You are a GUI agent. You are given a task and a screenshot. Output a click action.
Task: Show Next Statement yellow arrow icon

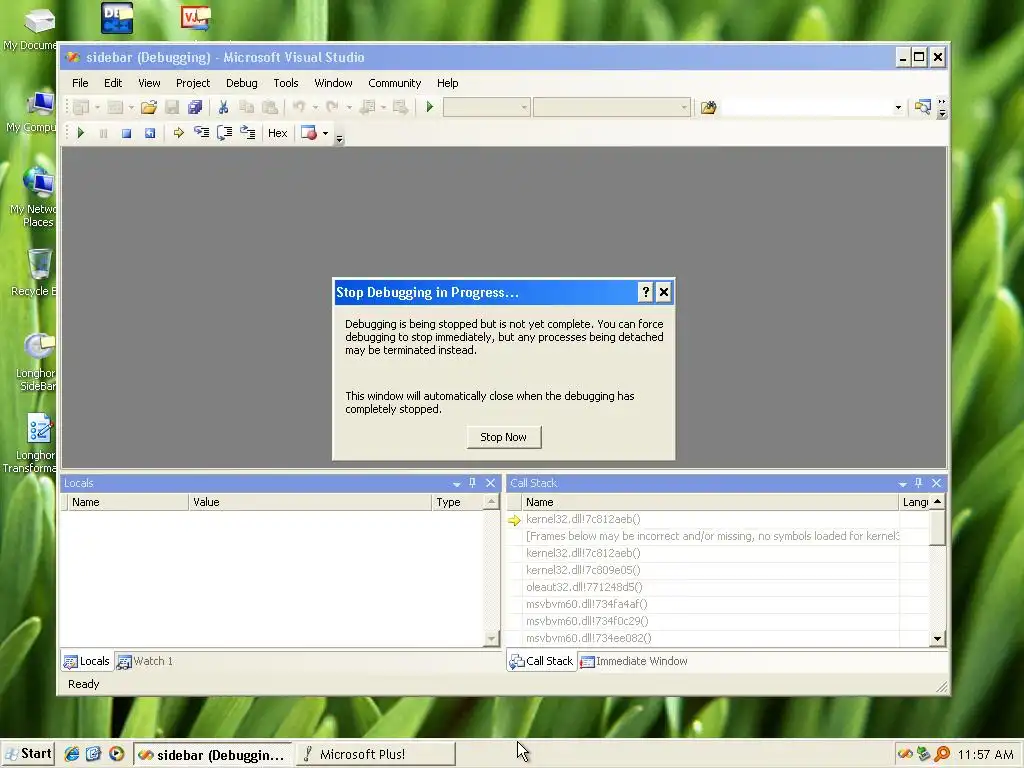click(x=178, y=133)
